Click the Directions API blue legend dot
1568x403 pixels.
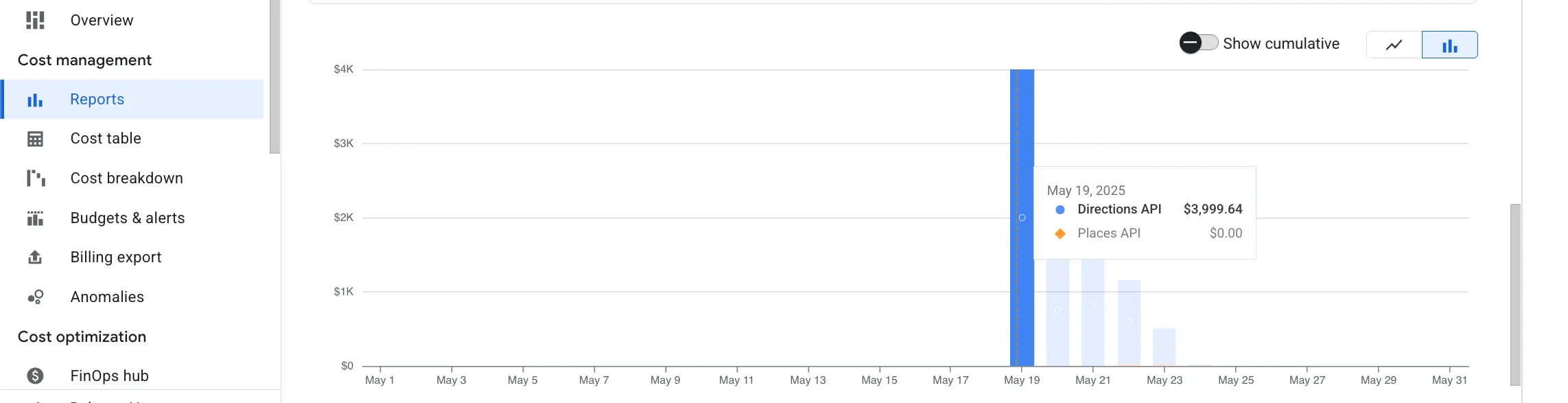click(1060, 209)
